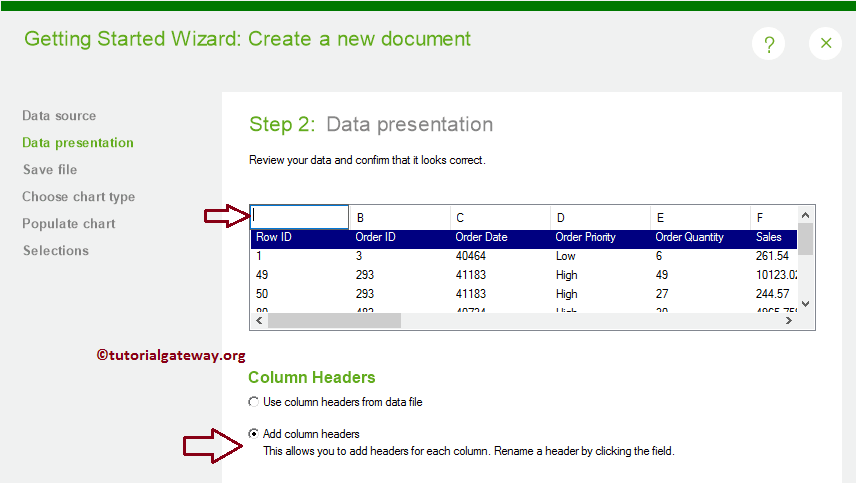Click the first column header edit field
Viewport: 856px width, 483px height.
click(x=300, y=217)
